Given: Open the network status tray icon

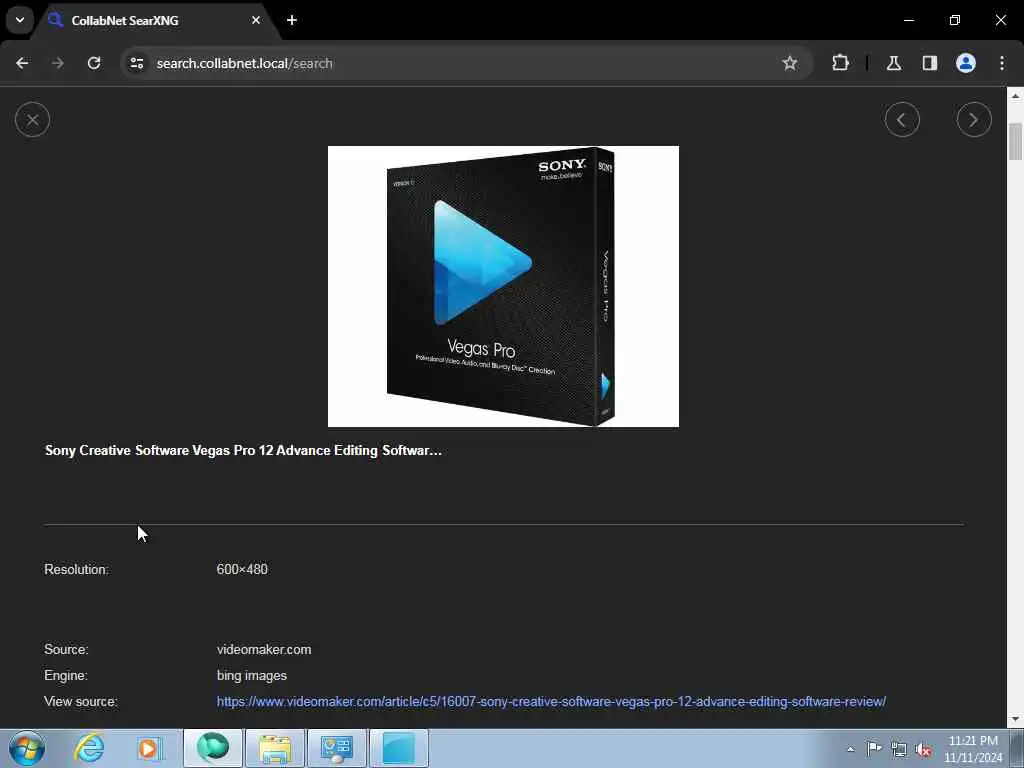Looking at the screenshot, I should pyautogui.click(x=899, y=749).
